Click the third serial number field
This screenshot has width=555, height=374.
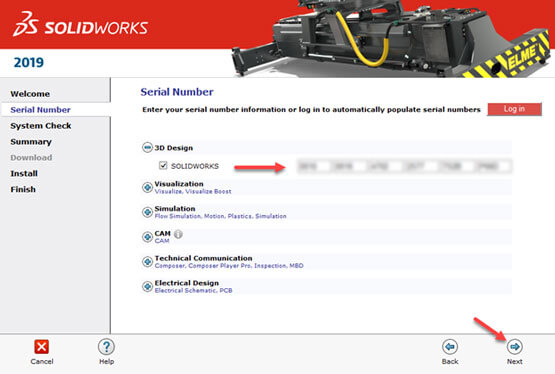pos(385,166)
